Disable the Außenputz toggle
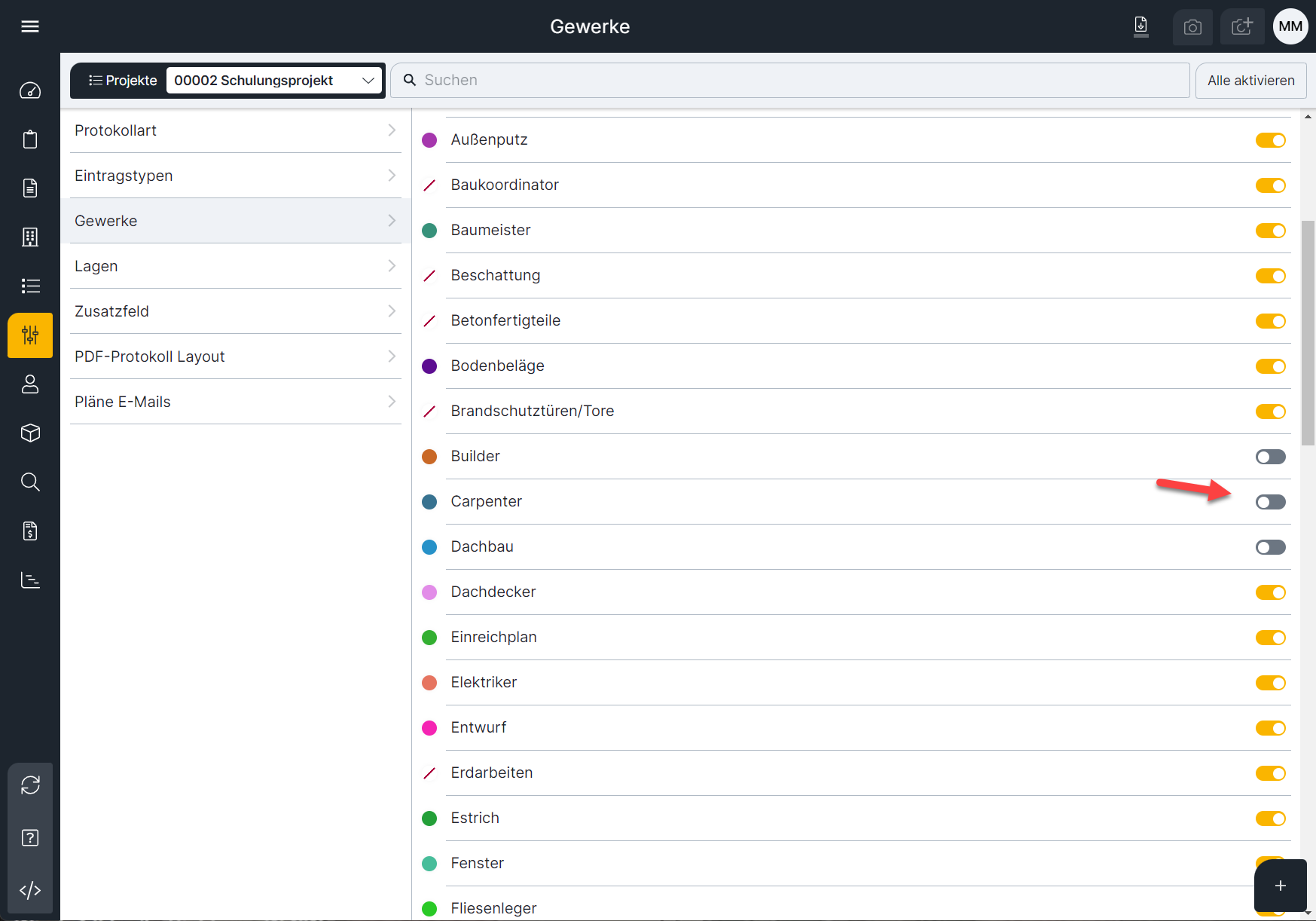This screenshot has width=1316, height=921. coord(1271,140)
